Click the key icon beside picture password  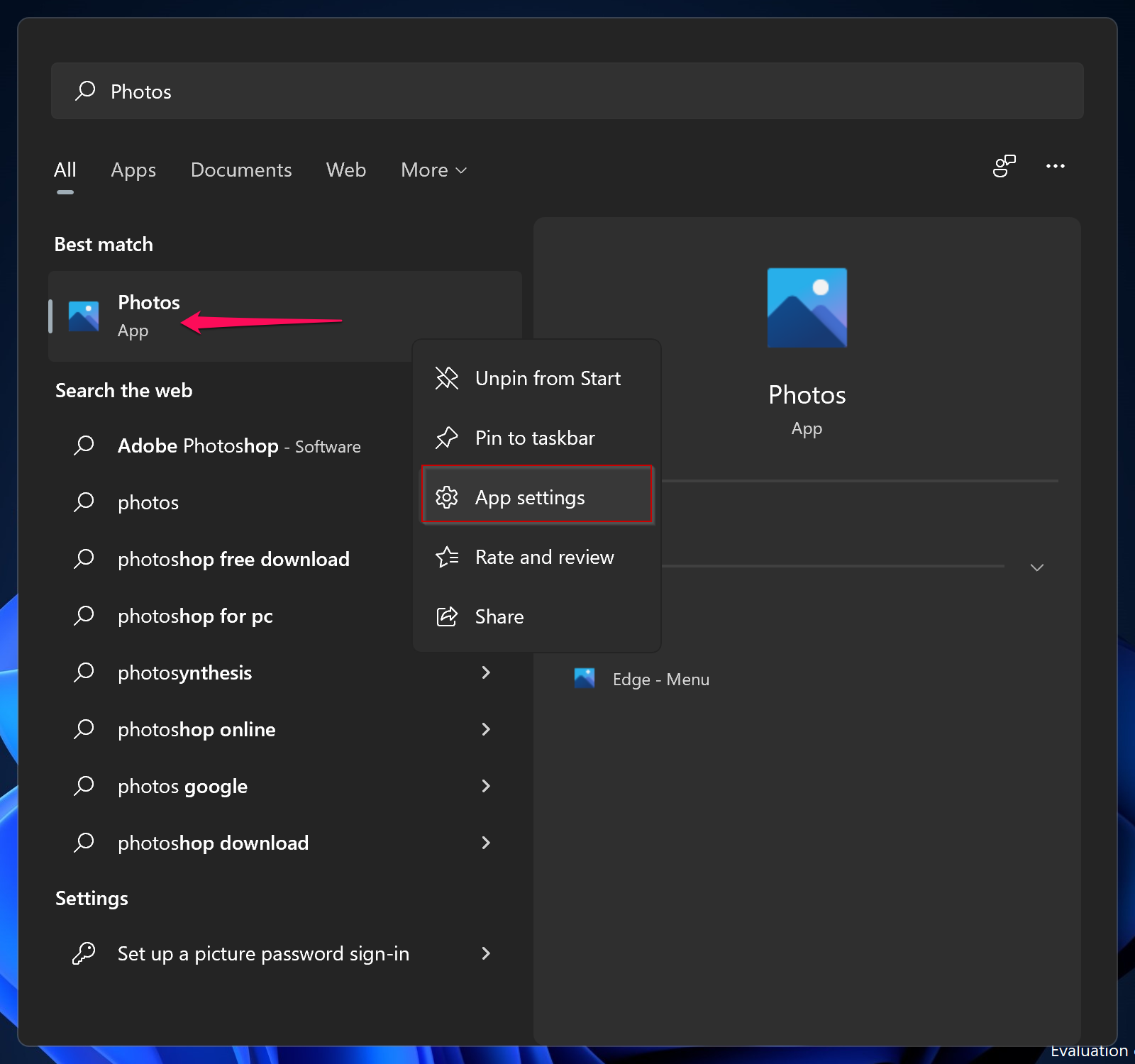tap(84, 953)
